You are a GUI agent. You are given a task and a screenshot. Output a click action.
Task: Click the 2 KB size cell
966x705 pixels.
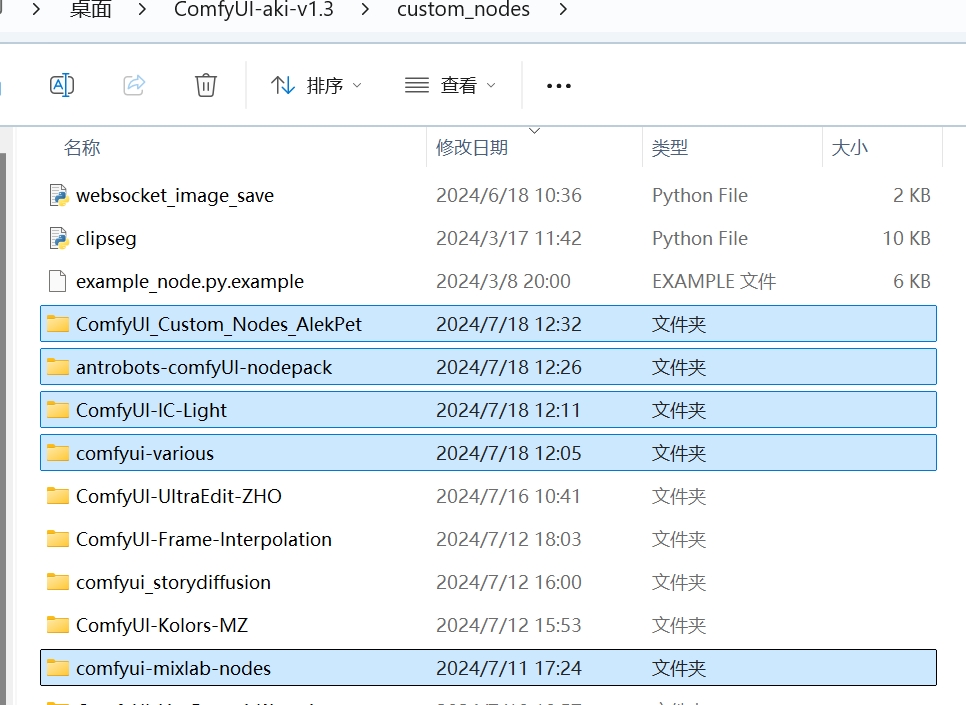[x=912, y=195]
